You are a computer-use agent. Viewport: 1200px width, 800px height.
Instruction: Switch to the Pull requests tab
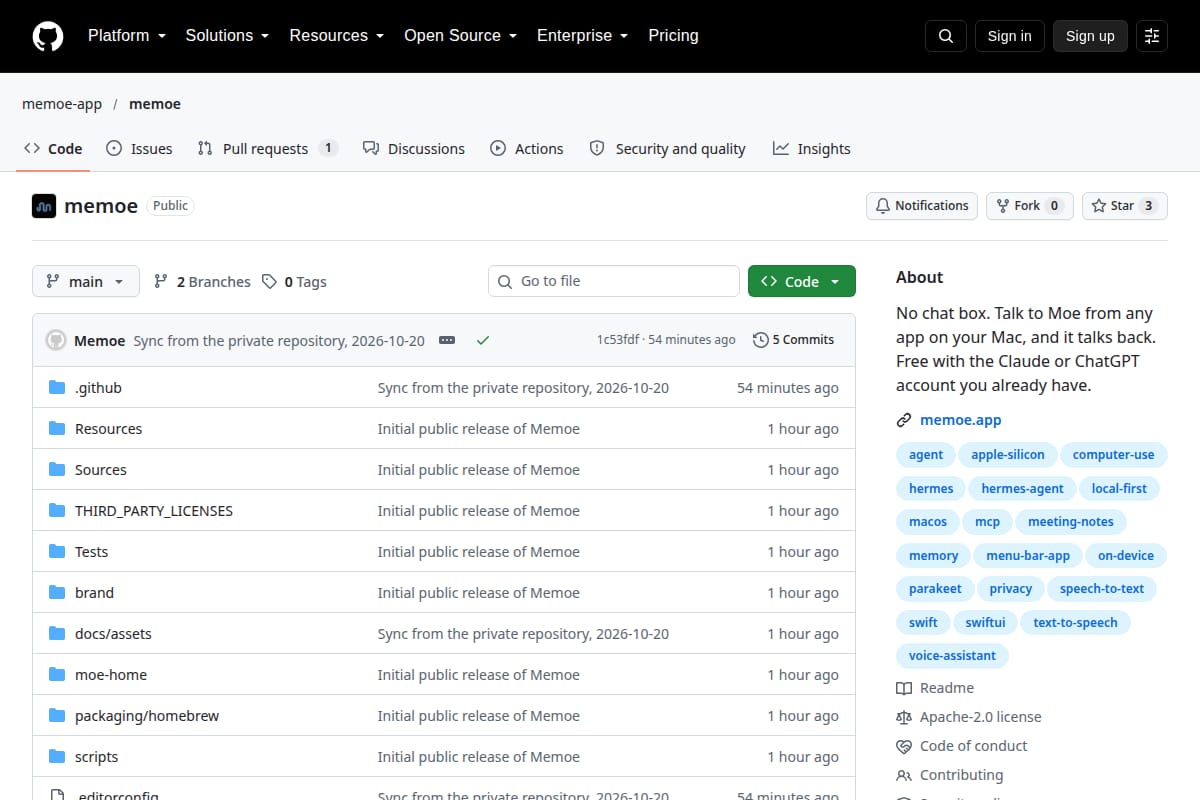tap(268, 149)
